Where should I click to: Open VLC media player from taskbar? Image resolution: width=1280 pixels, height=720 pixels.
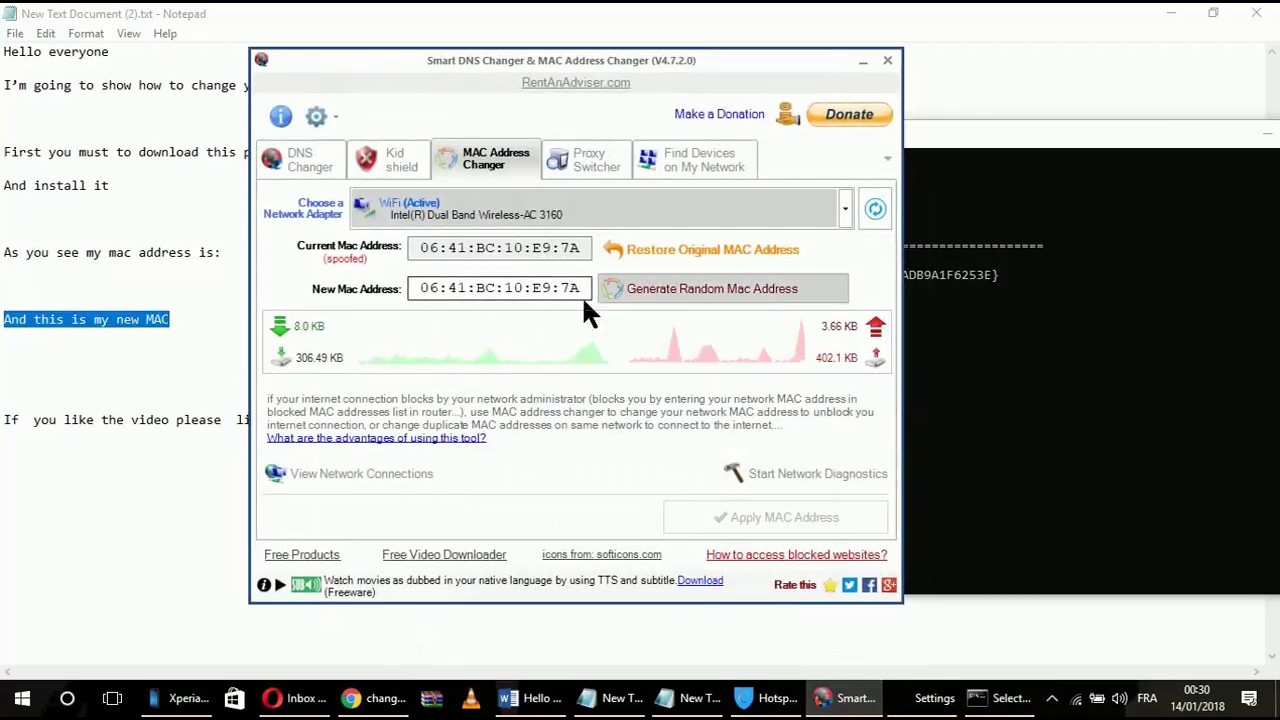click(471, 698)
